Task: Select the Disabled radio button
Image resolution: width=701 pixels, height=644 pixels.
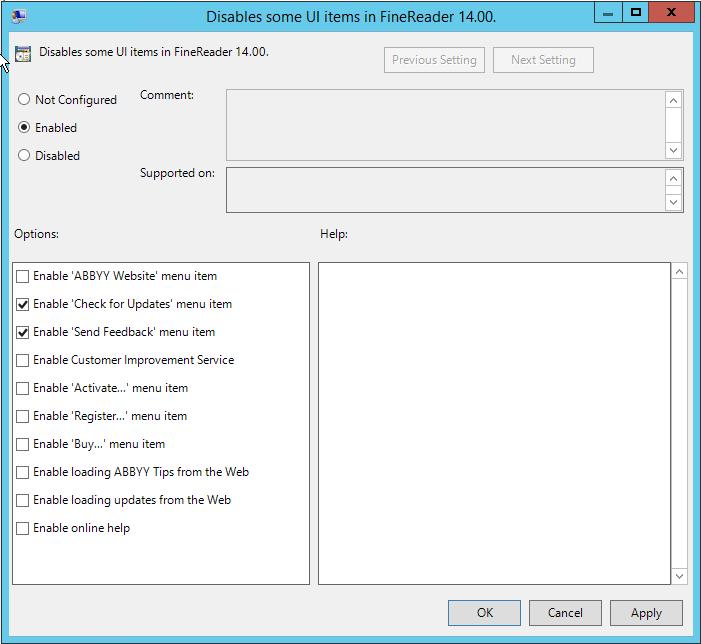Action: click(x=24, y=155)
